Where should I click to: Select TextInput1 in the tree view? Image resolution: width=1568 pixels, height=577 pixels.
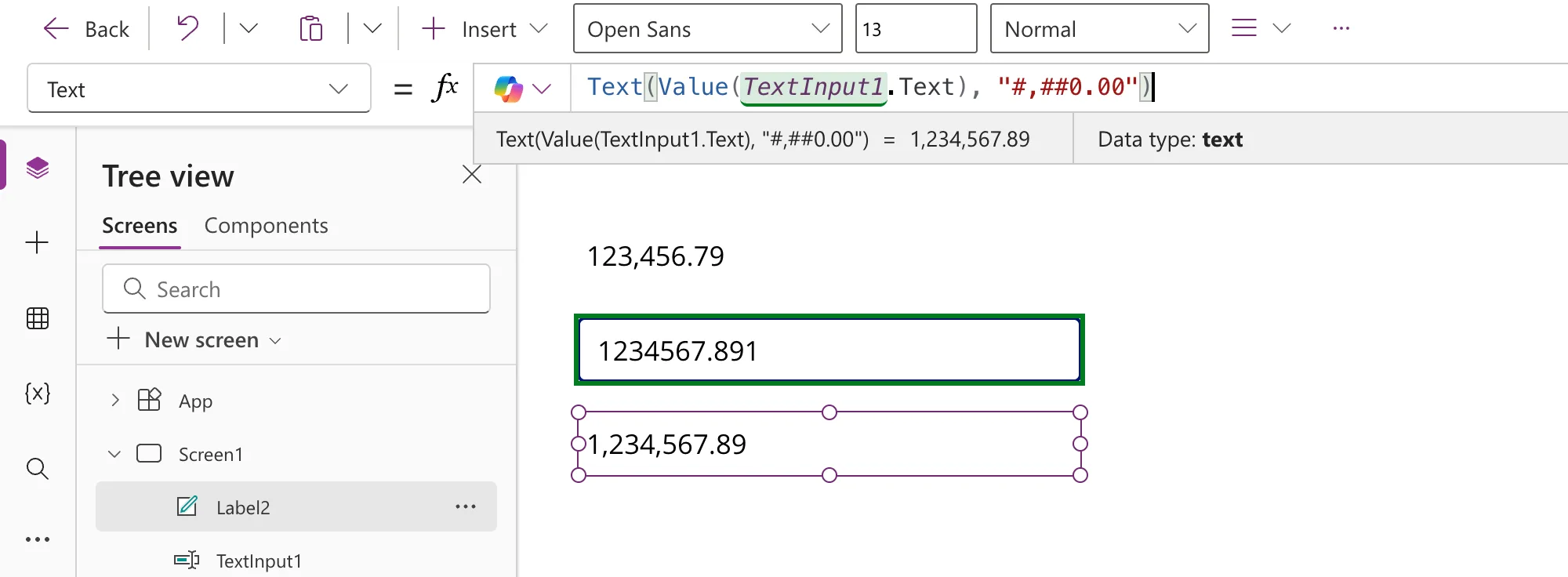pos(259,561)
